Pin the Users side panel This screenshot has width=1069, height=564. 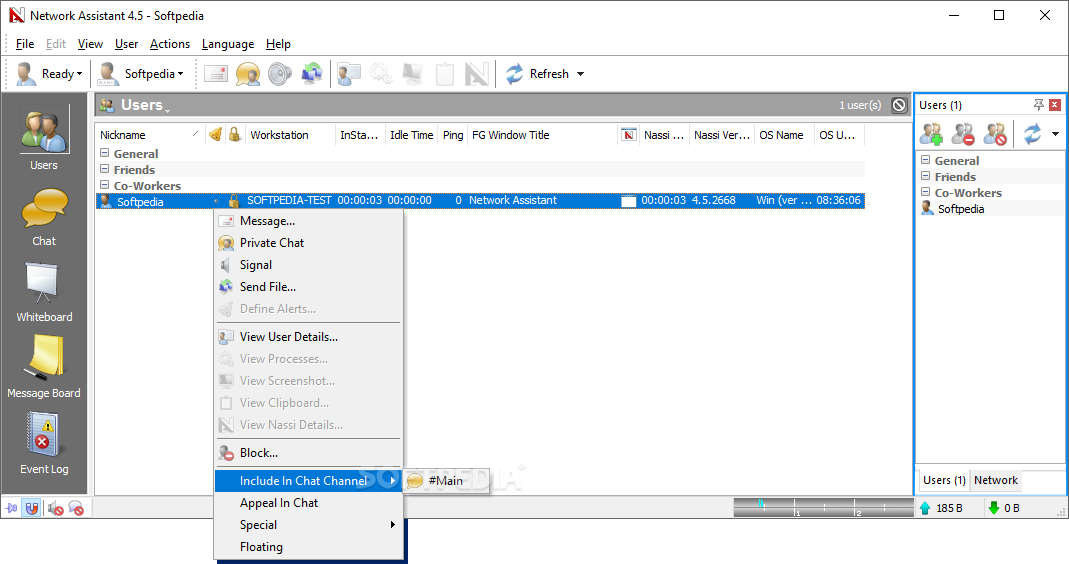pyautogui.click(x=1038, y=104)
